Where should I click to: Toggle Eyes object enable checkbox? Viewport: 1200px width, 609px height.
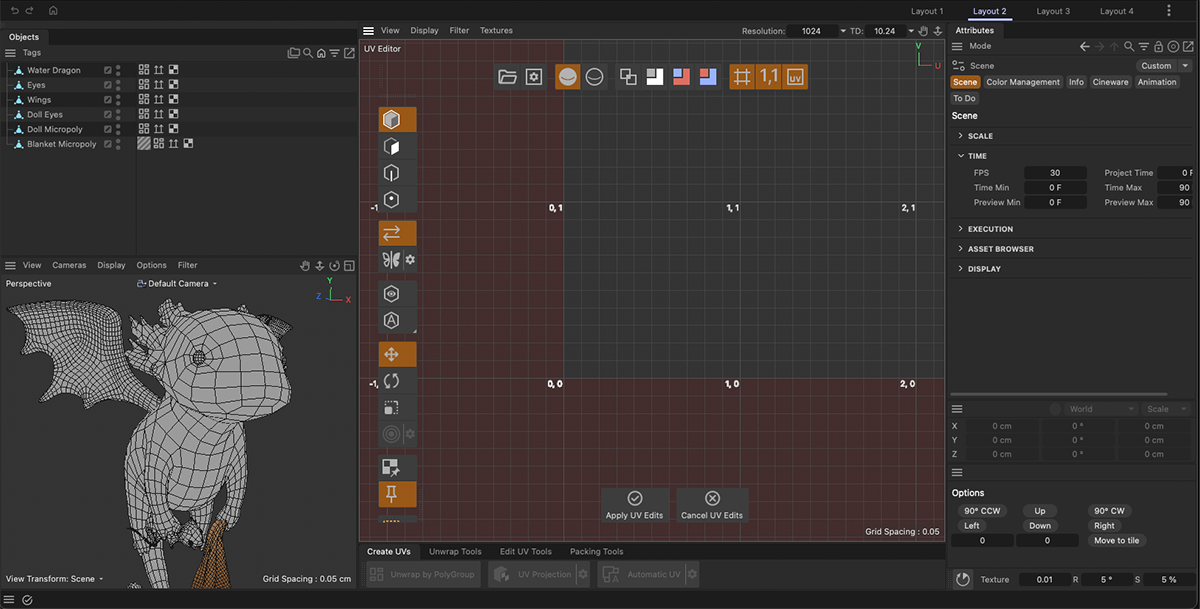[x=108, y=85]
